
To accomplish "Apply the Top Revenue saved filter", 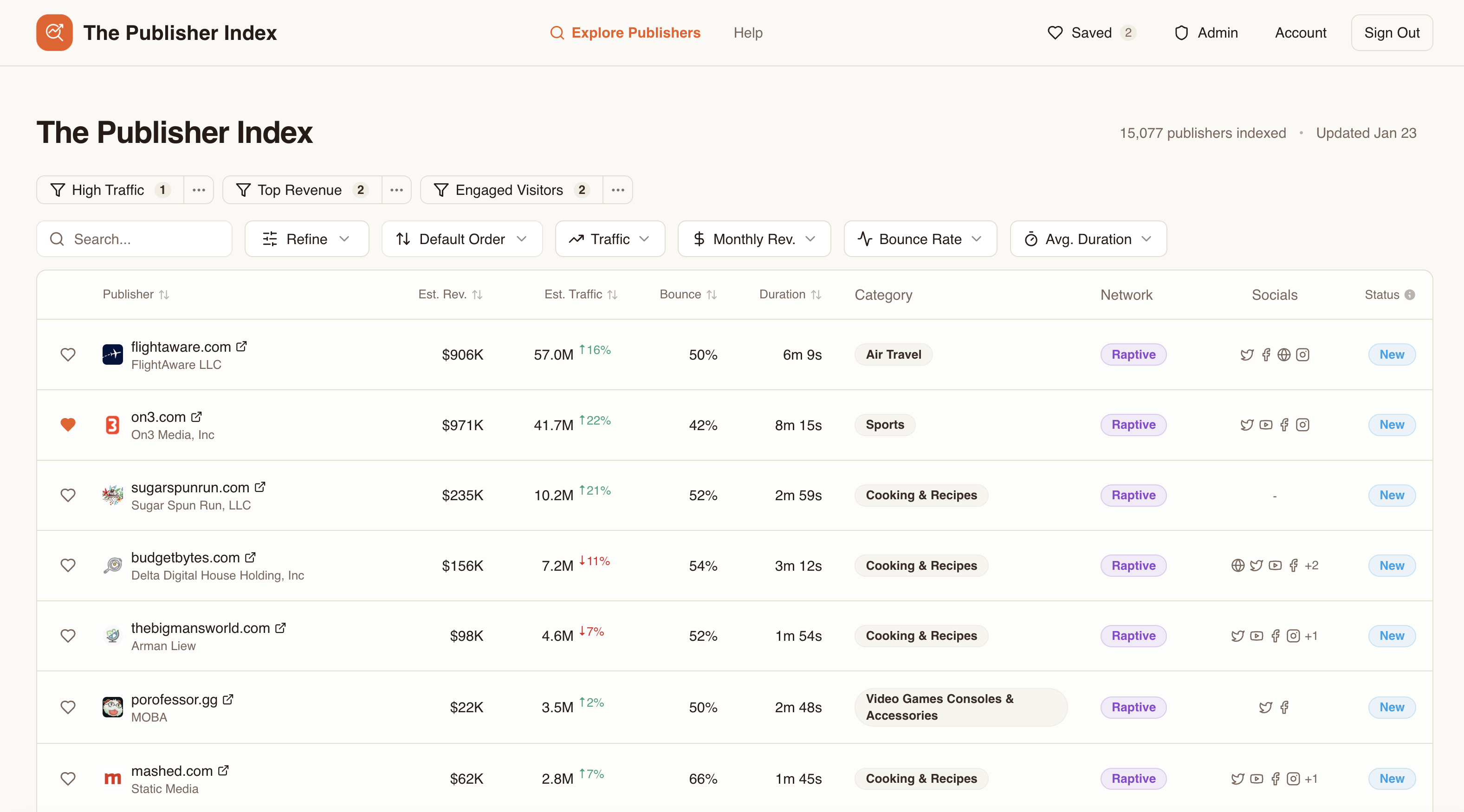I will point(302,190).
